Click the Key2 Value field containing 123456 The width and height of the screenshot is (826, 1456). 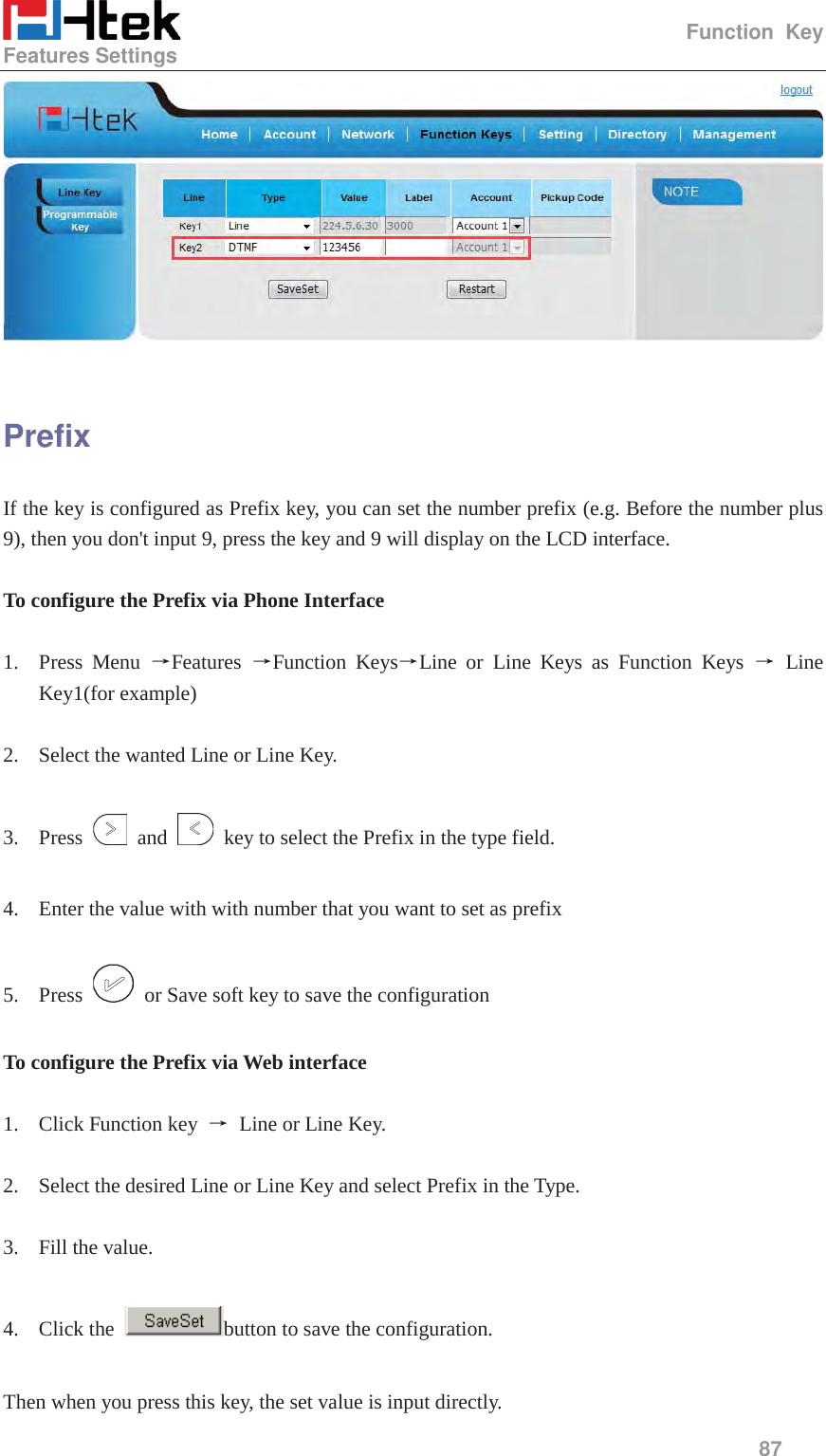[351, 247]
